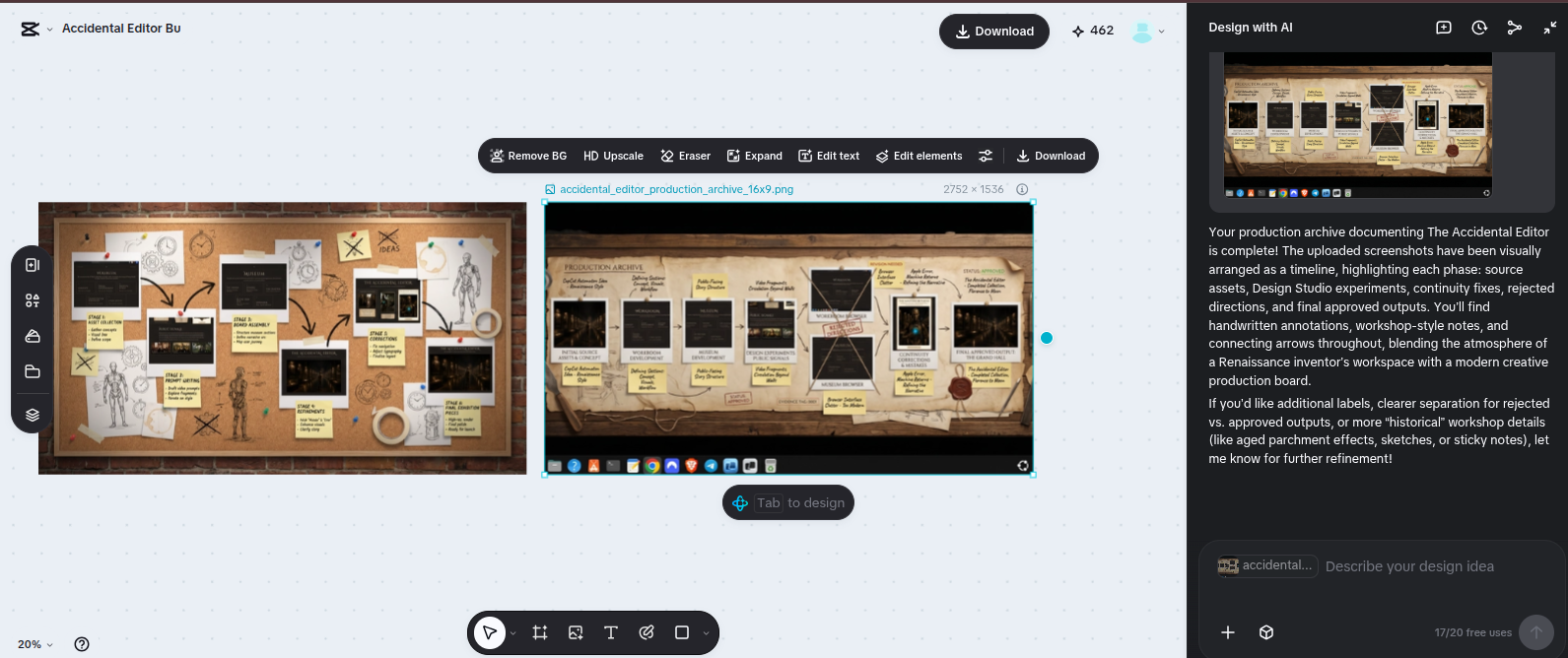Open screenshot thumbnail in AI chat
The width and height of the screenshot is (1568, 658).
point(1358,125)
